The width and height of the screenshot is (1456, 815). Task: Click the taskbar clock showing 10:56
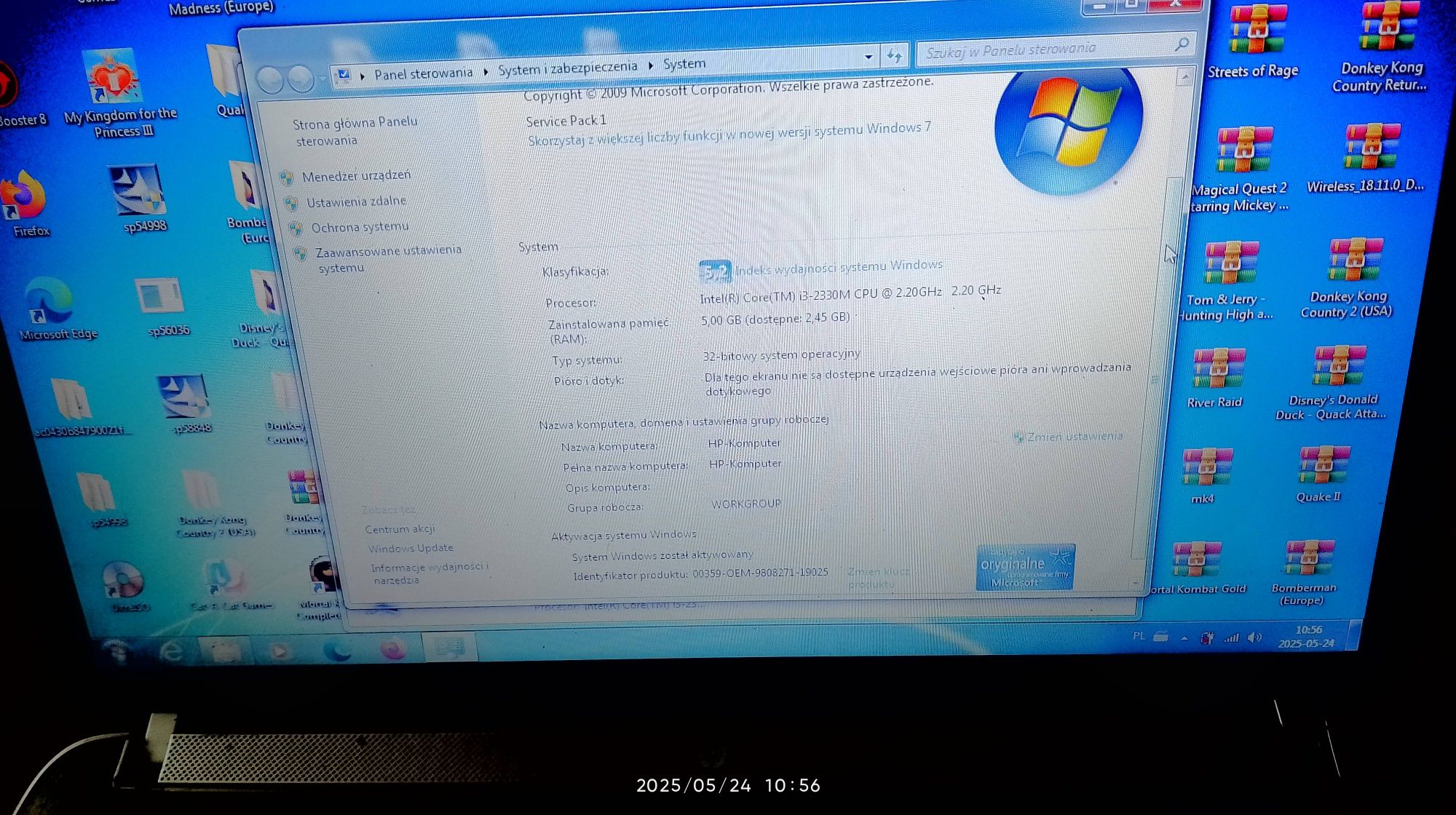pyautogui.click(x=1307, y=637)
